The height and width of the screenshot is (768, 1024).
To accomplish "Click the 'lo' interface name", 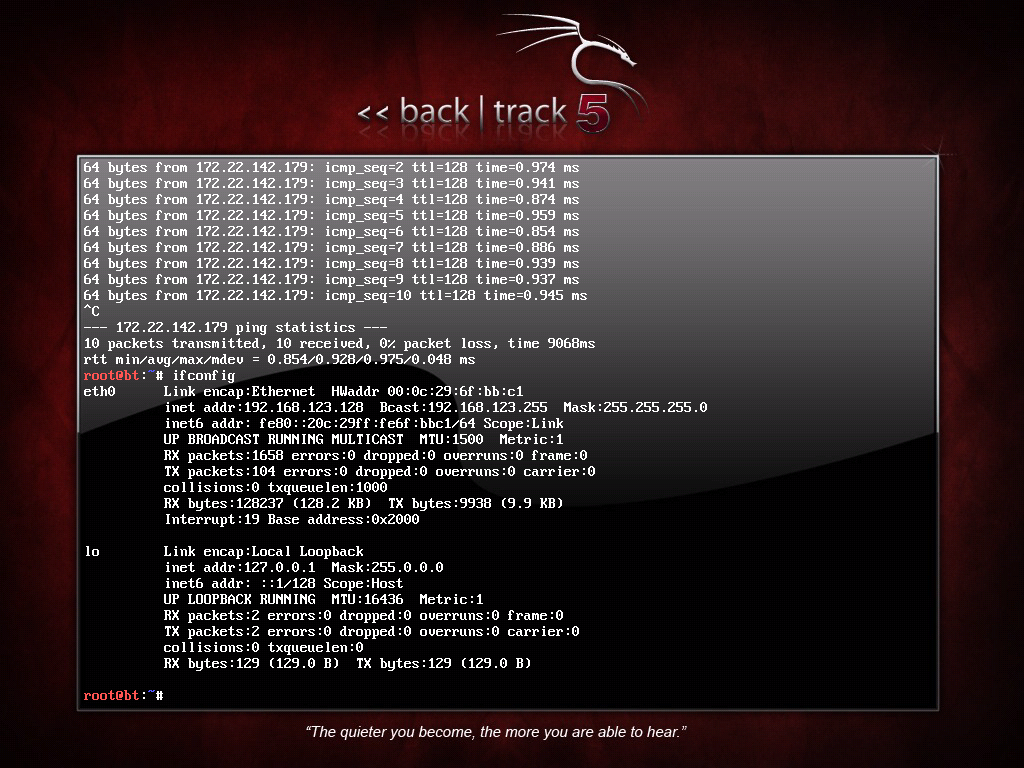I will click(x=92, y=551).
